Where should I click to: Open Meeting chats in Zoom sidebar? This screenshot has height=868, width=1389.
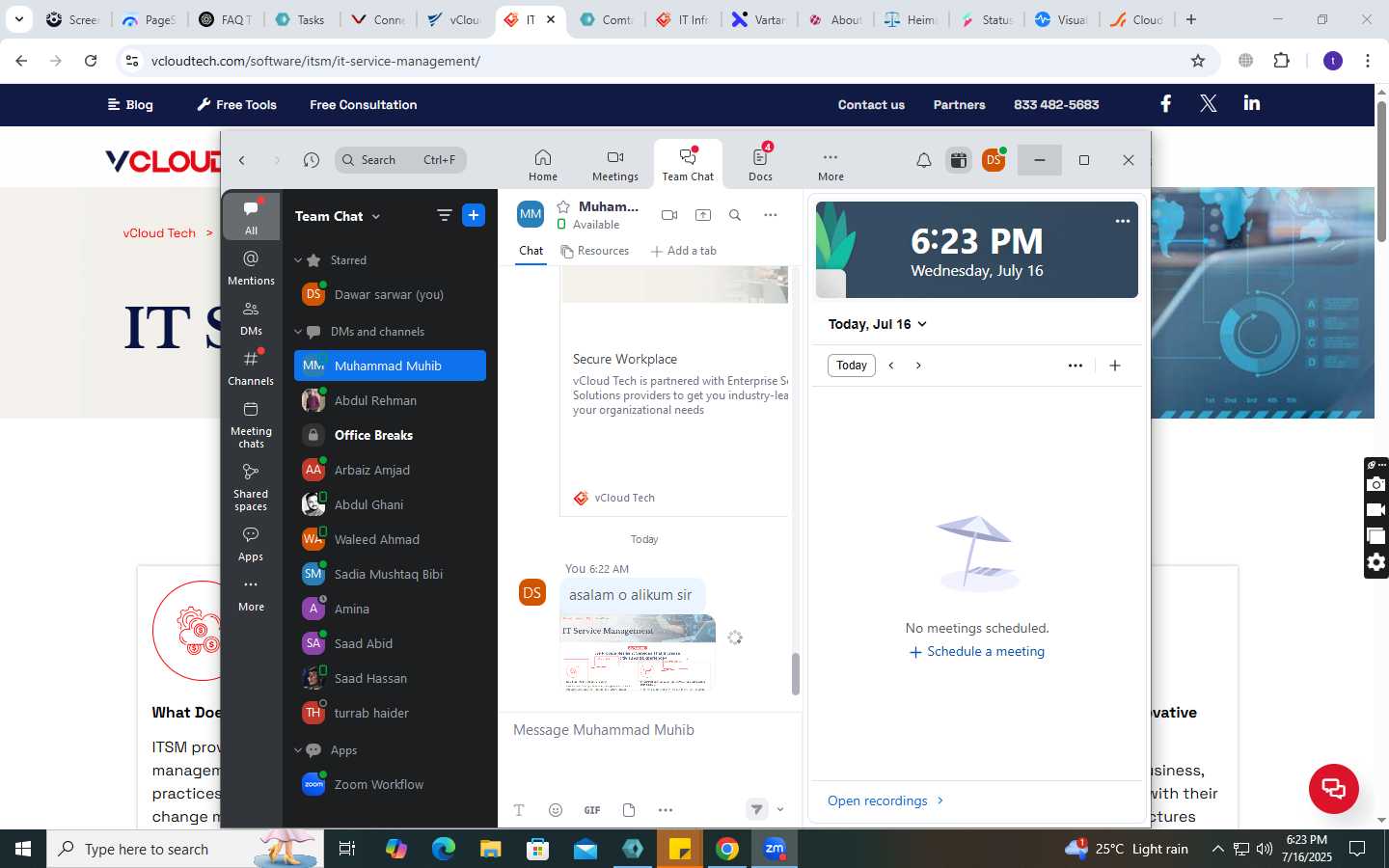click(251, 425)
